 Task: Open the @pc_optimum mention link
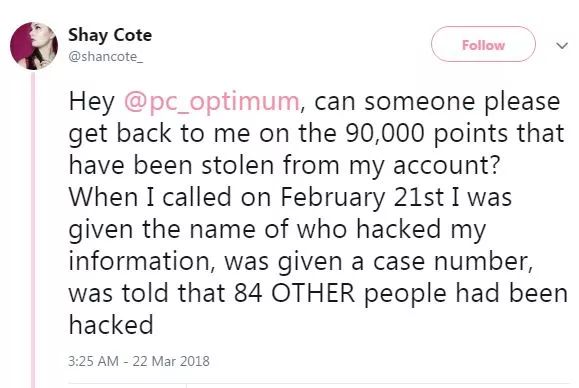pyautogui.click(x=211, y=102)
